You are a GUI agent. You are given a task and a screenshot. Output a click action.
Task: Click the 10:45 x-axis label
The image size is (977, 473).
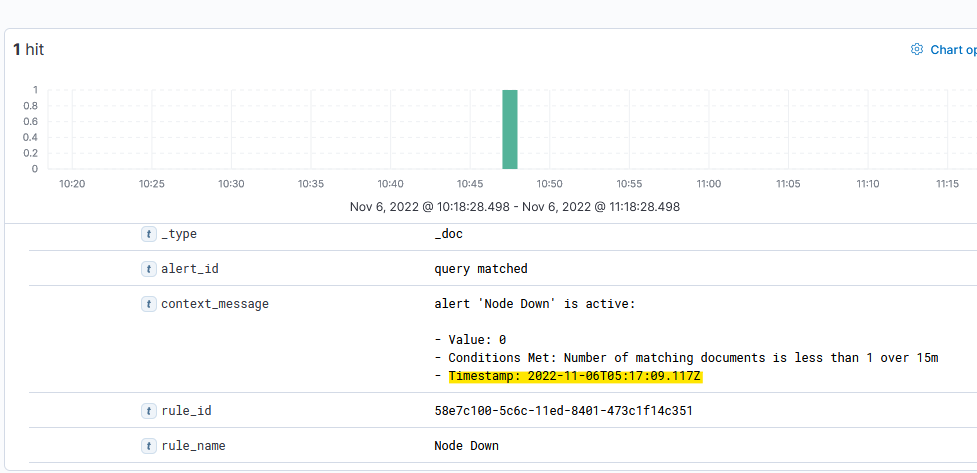pyautogui.click(x=470, y=184)
